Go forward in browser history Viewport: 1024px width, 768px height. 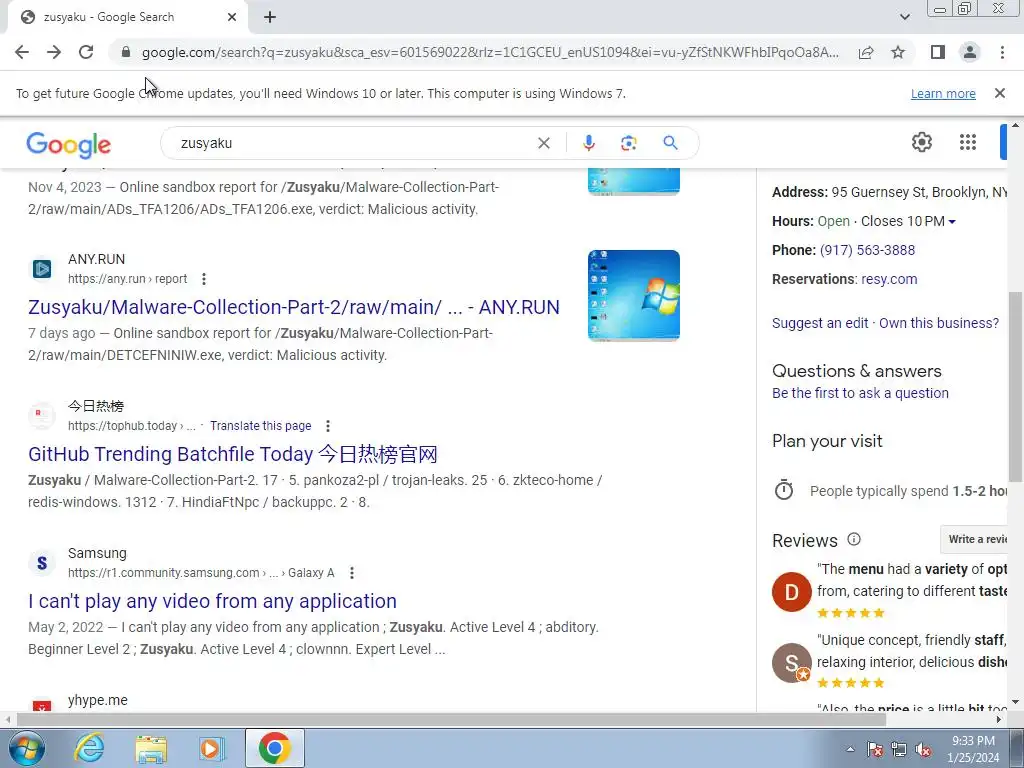pos(54,52)
